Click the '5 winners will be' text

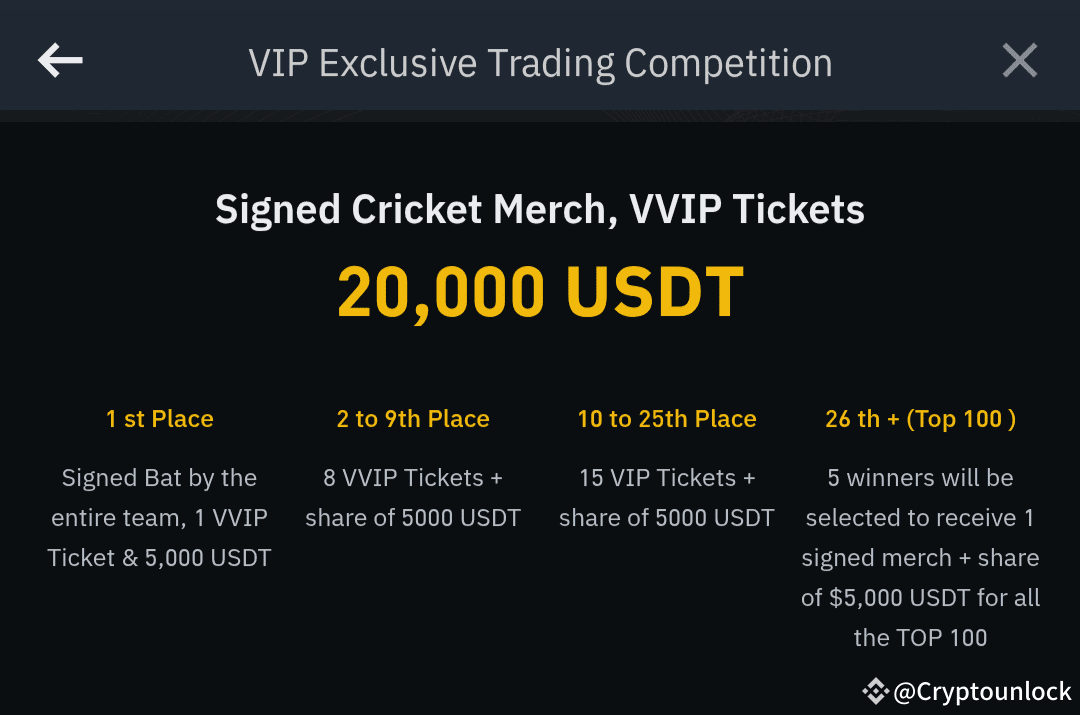[x=920, y=478]
